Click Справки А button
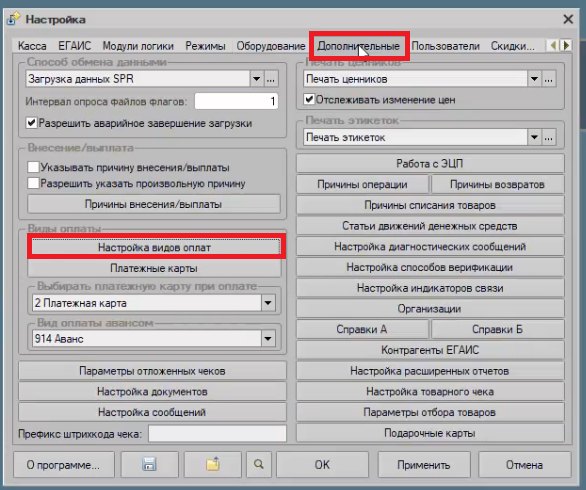Viewport: 586px width, 490px height. click(362, 329)
